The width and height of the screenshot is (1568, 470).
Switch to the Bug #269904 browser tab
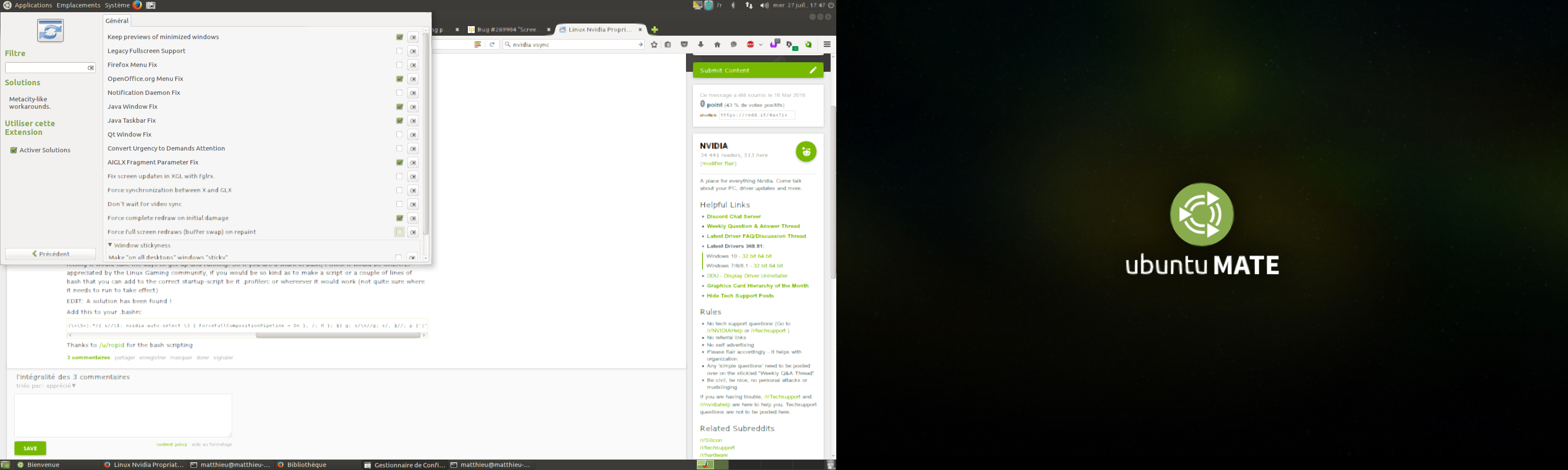point(510,30)
